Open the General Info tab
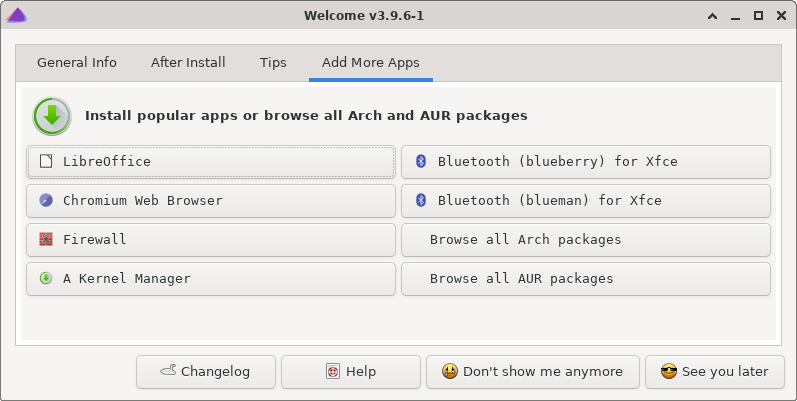Image resolution: width=797 pixels, height=401 pixels. [77, 63]
